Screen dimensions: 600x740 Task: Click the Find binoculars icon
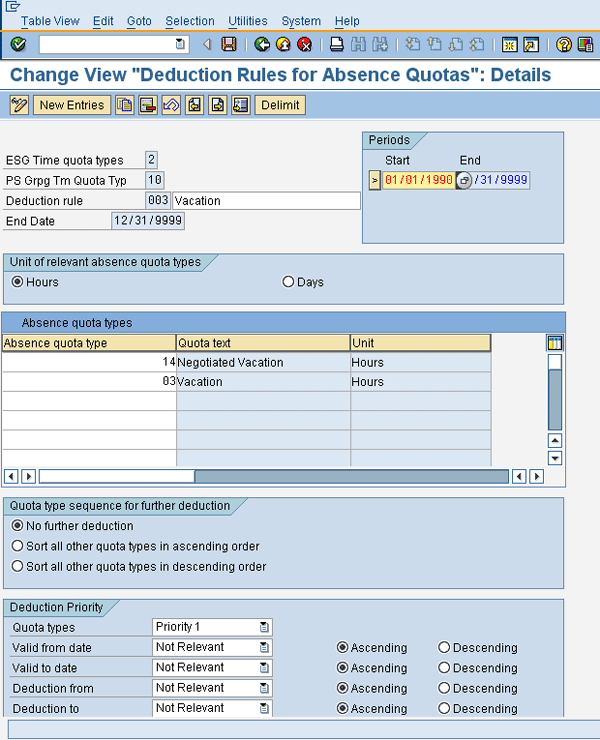point(358,44)
